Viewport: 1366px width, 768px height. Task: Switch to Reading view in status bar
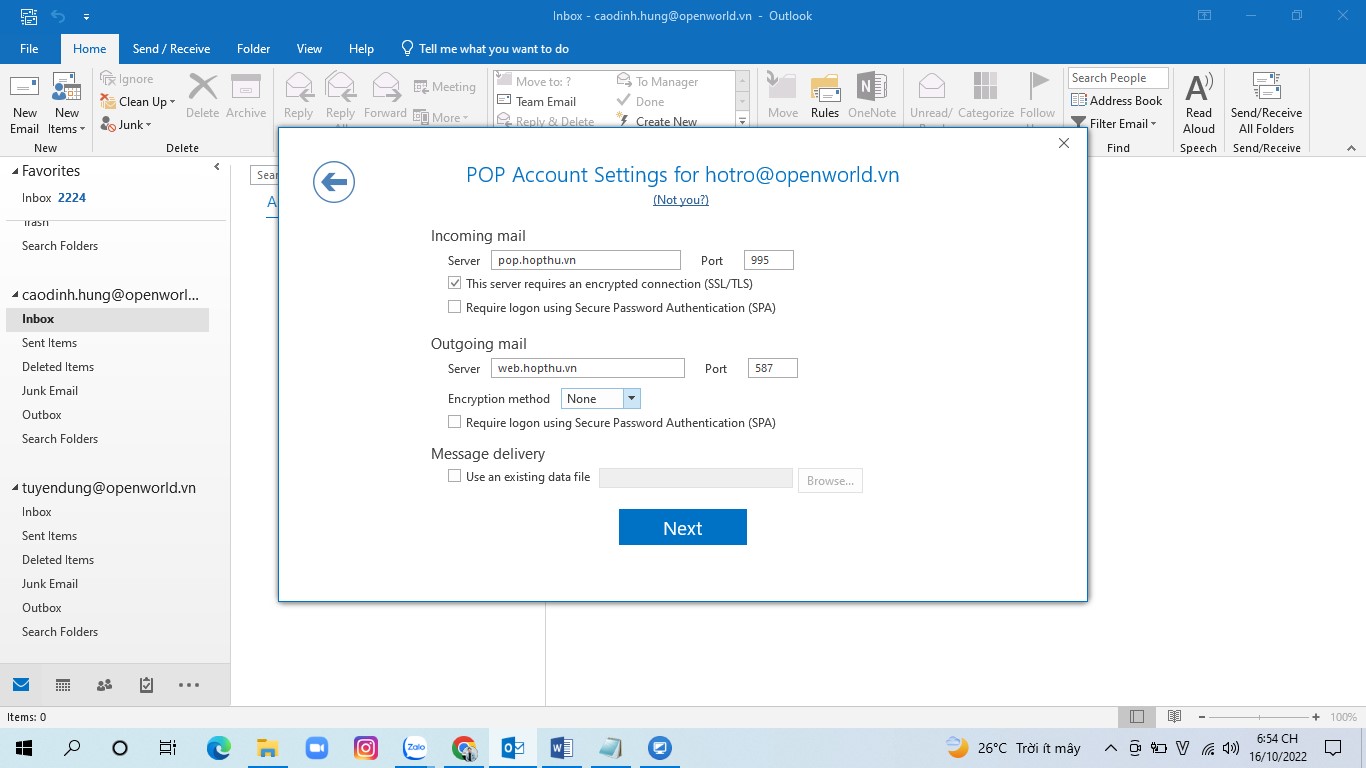coord(1174,716)
